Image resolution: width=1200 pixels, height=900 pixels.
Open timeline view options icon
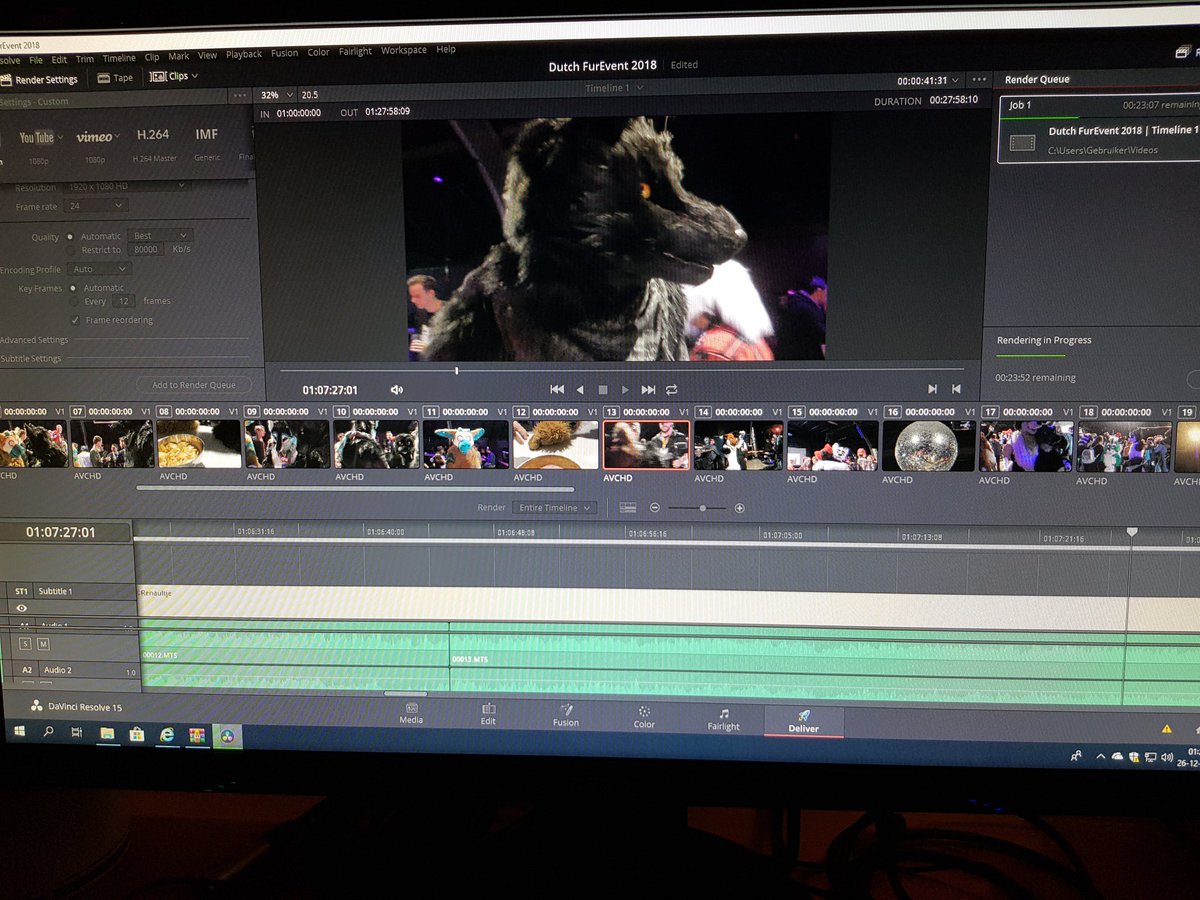pyautogui.click(x=628, y=508)
